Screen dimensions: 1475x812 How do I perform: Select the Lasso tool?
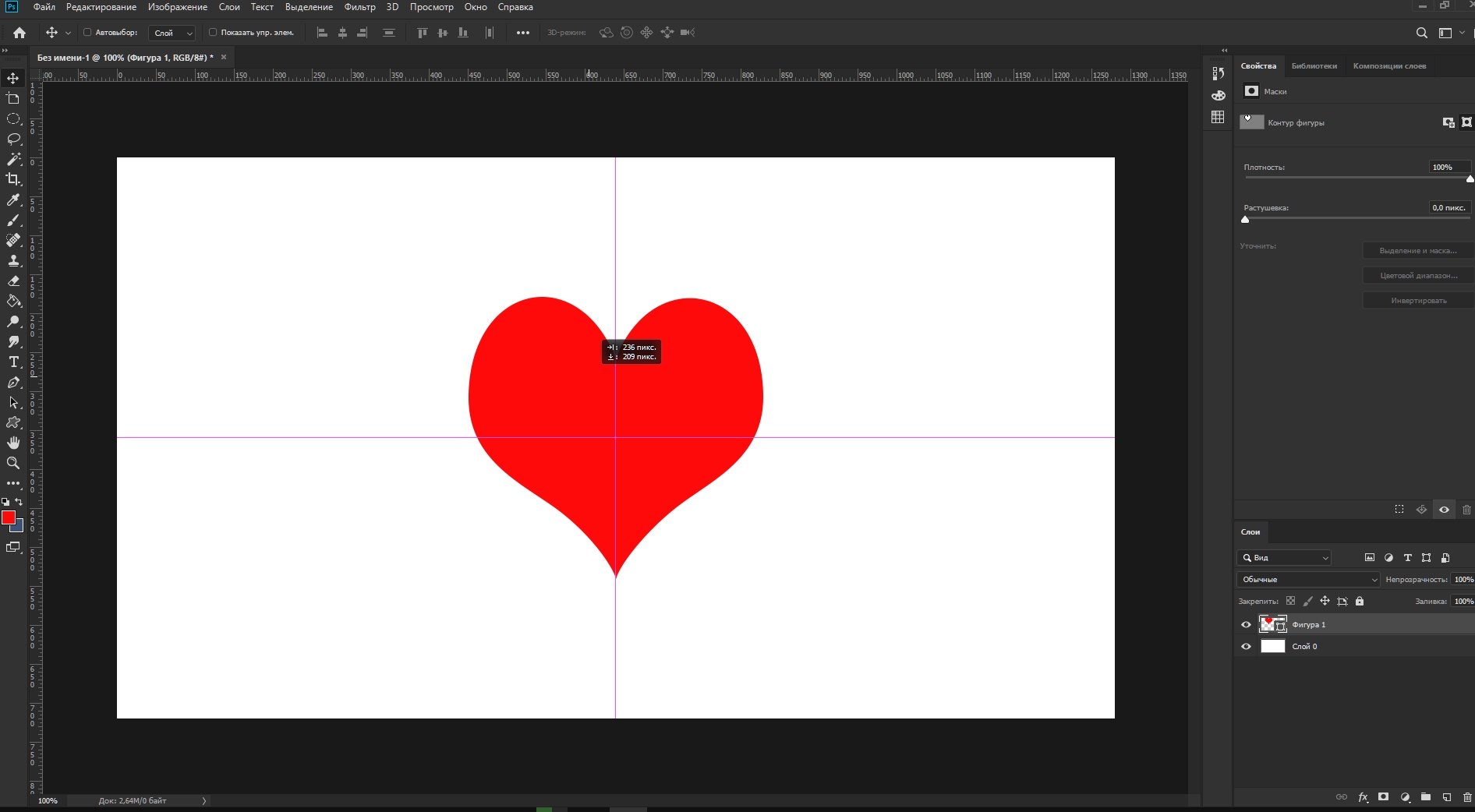click(13, 139)
